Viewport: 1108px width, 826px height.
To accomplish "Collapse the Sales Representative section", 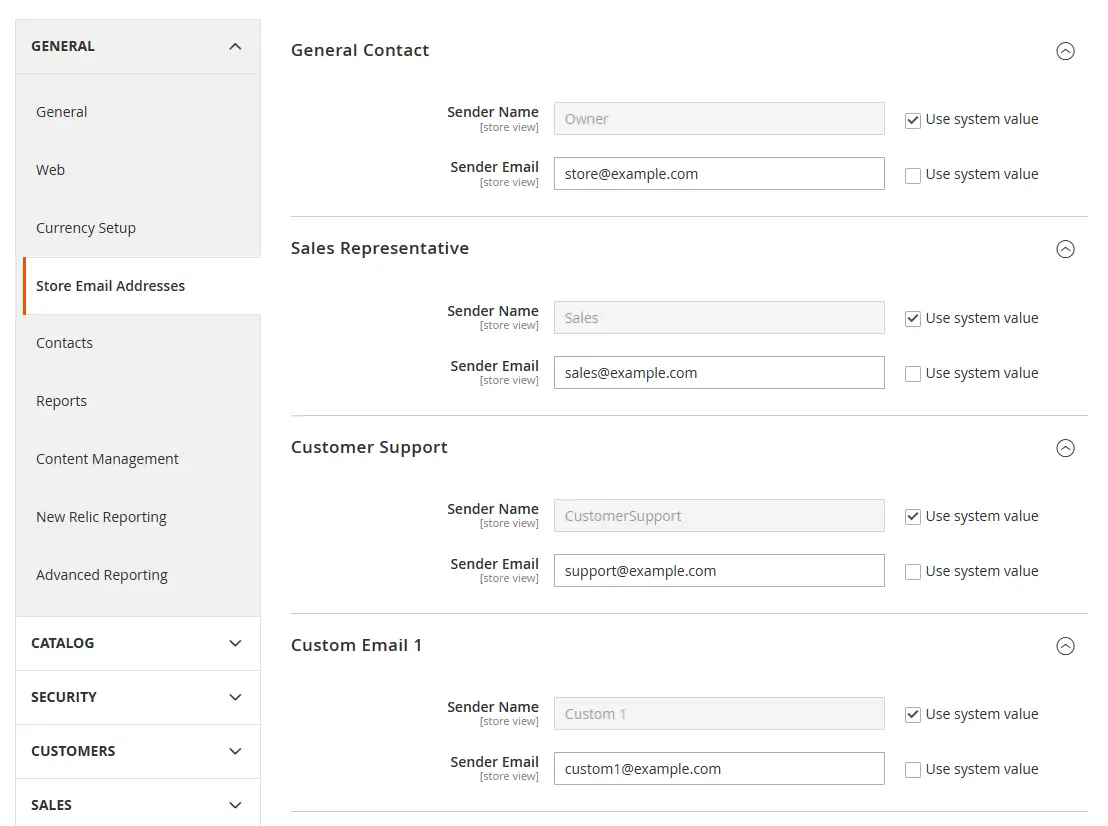I will tap(1065, 249).
